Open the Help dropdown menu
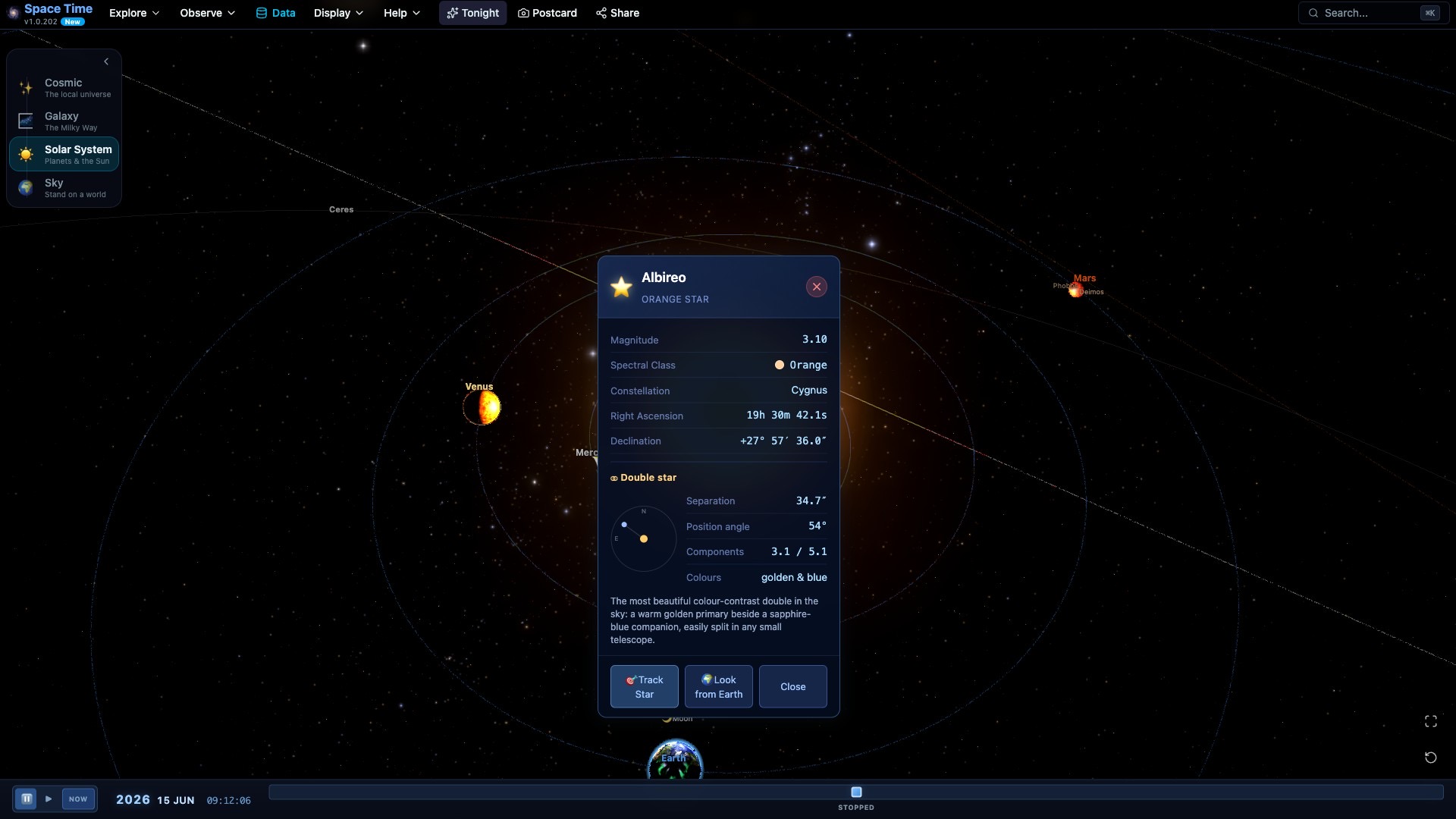This screenshot has height=819, width=1456. pyautogui.click(x=401, y=13)
